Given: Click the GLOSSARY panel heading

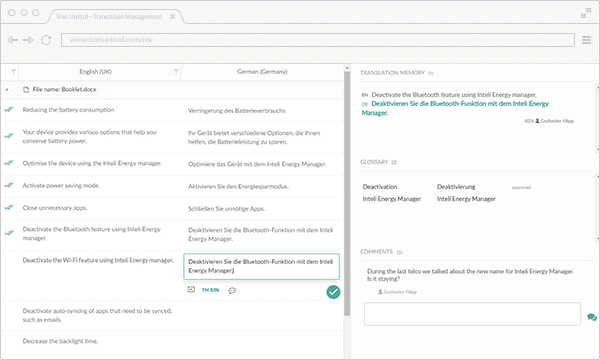Looking at the screenshot, I should [x=374, y=162].
